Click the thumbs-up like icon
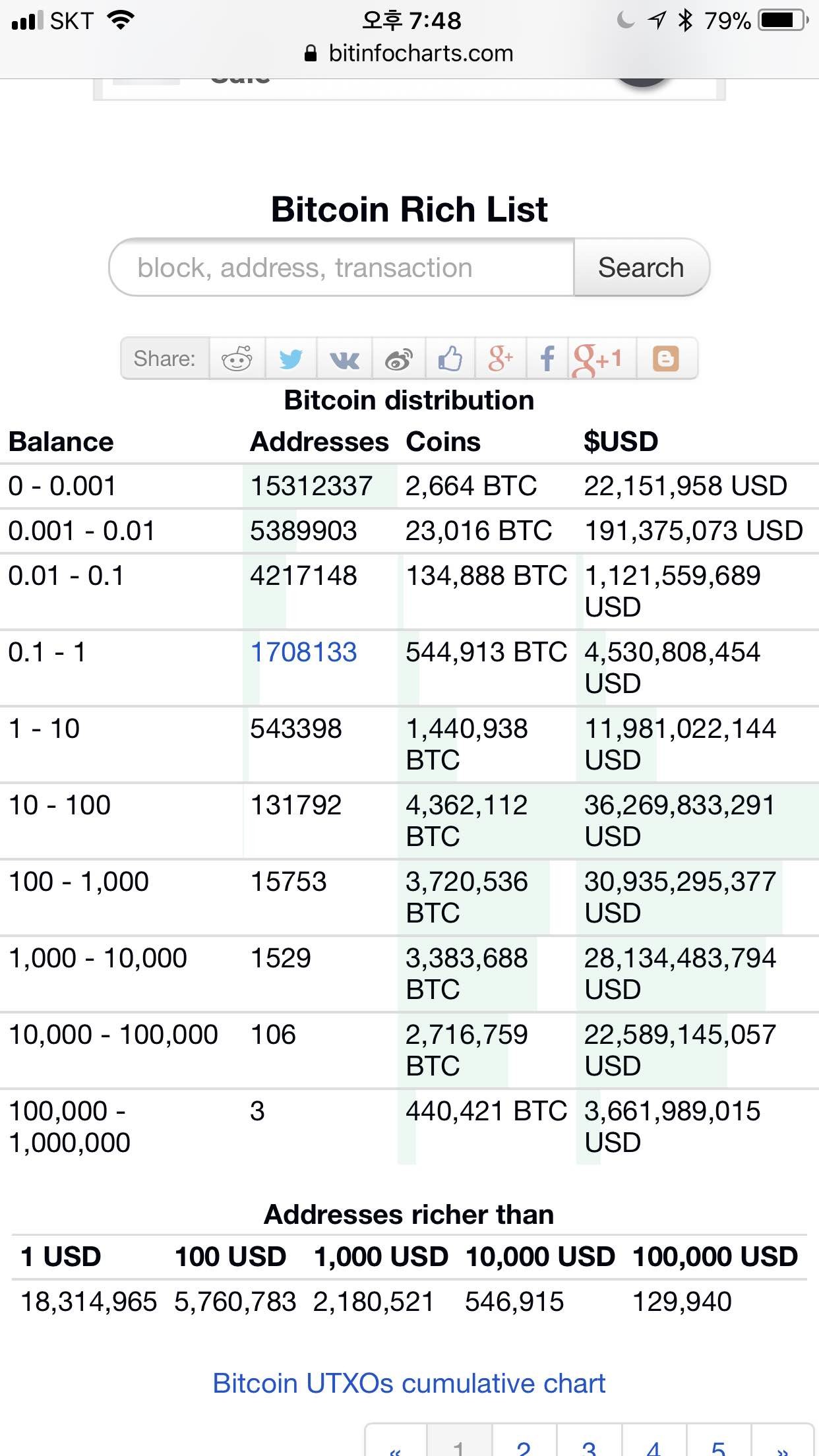This screenshot has width=819, height=1456. click(x=450, y=359)
